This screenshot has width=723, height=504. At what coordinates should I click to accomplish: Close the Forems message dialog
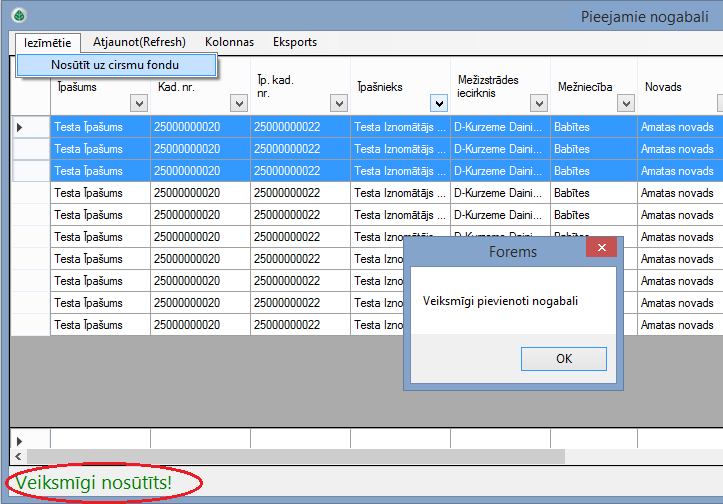(600, 250)
